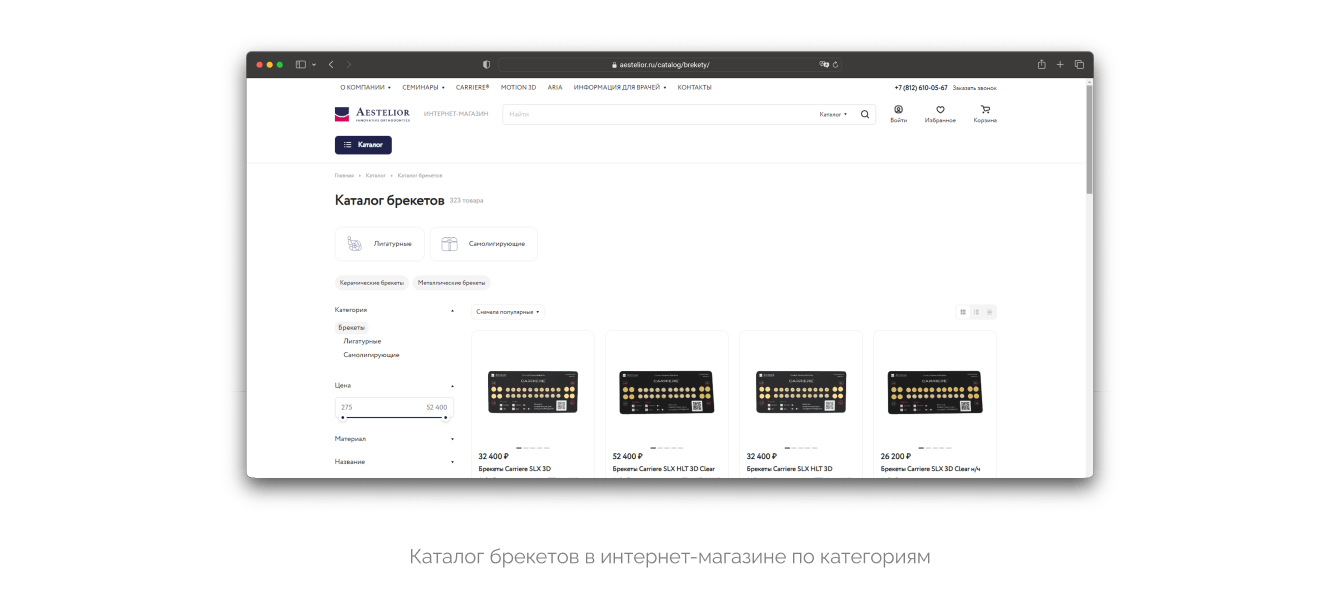
Task: Expand ИНФОРМАЦИЯ ДЛЯ ВРАЧЕЙ menu
Action: [620, 87]
